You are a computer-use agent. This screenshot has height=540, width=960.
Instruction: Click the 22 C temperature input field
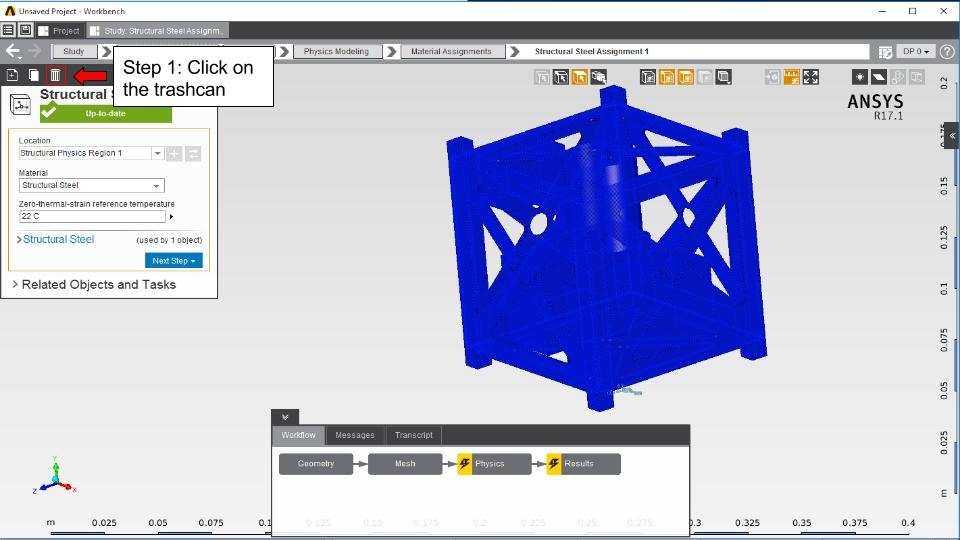pyautogui.click(x=92, y=216)
